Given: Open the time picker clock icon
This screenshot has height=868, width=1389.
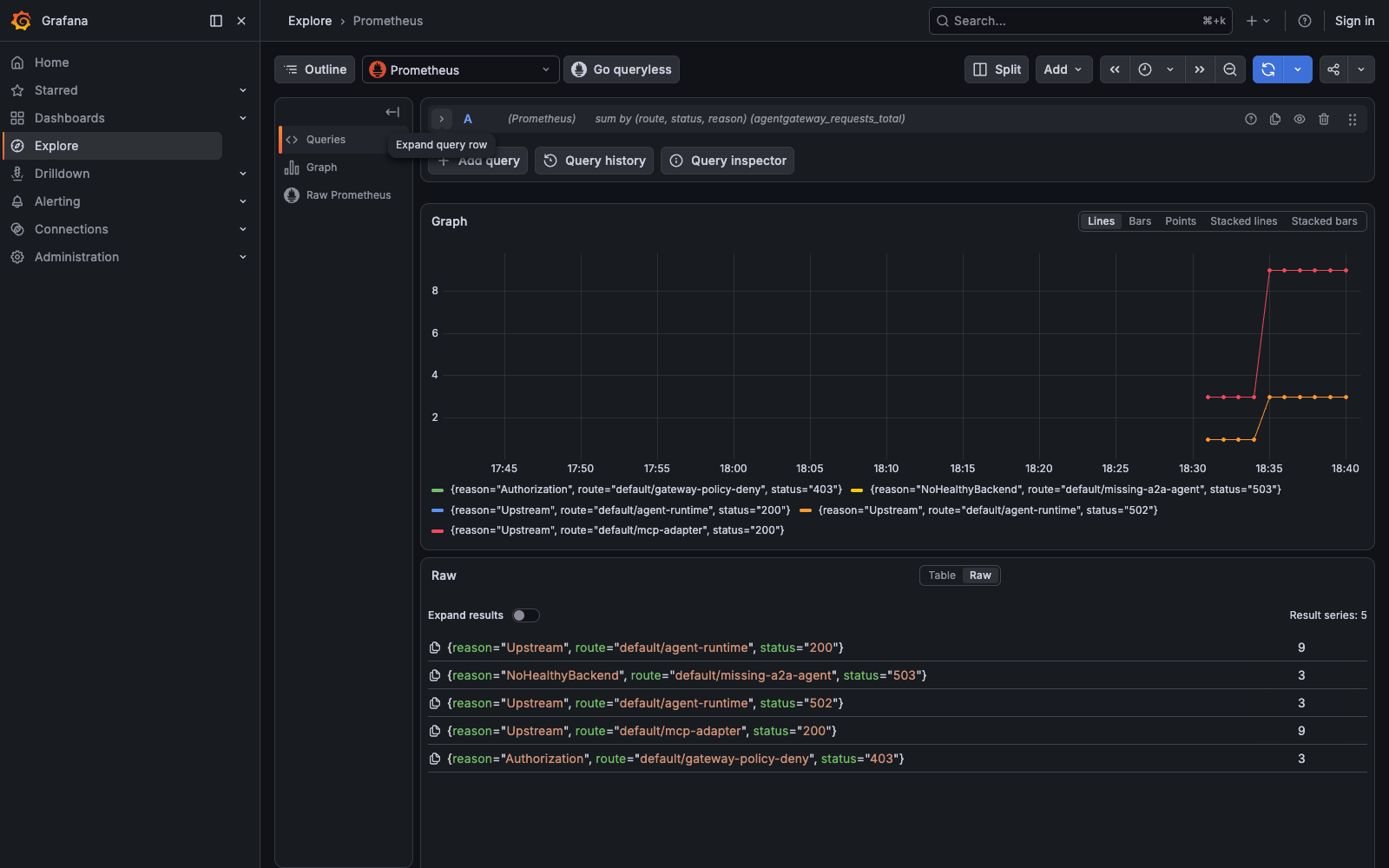Looking at the screenshot, I should 1145,69.
